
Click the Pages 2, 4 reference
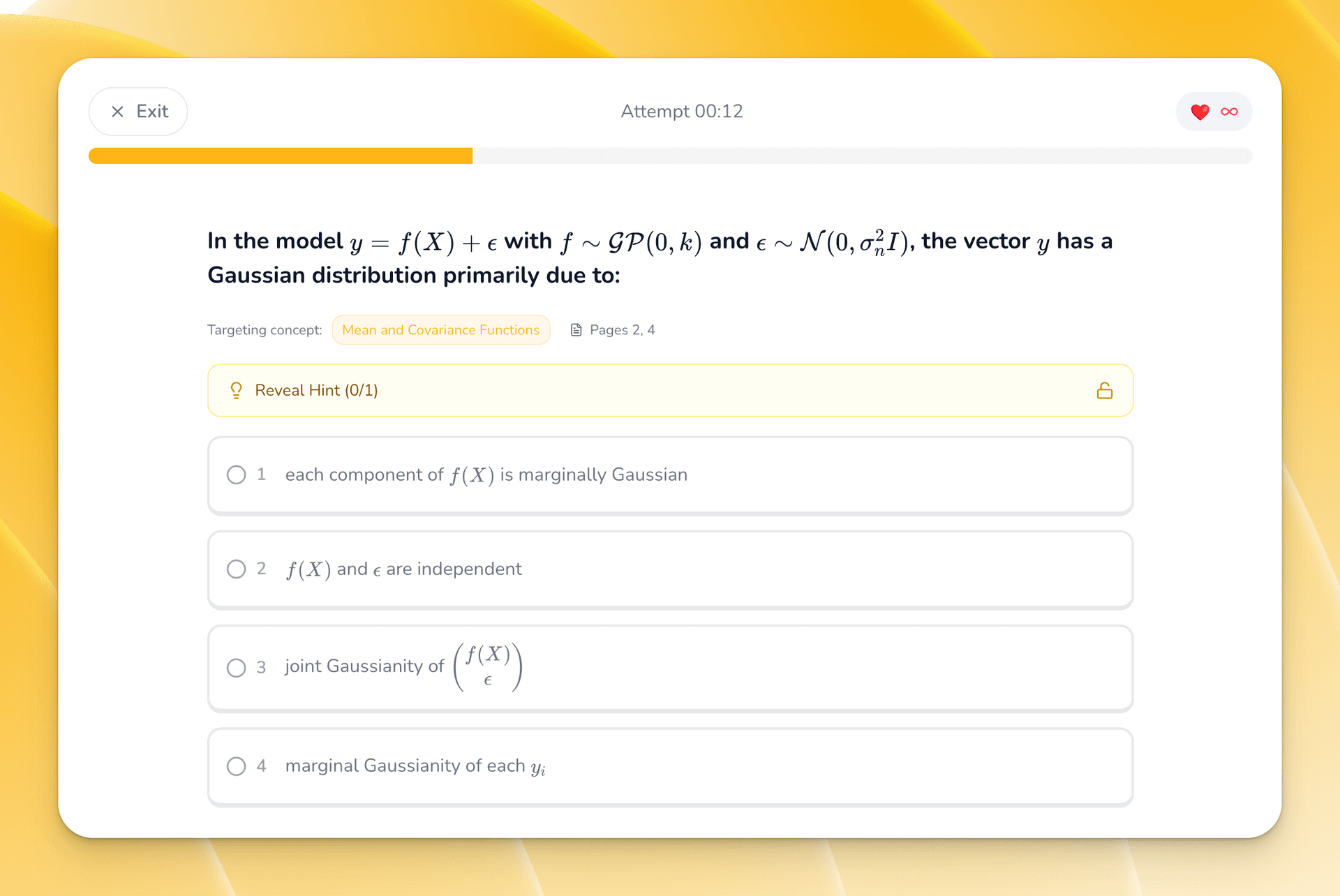(621, 329)
